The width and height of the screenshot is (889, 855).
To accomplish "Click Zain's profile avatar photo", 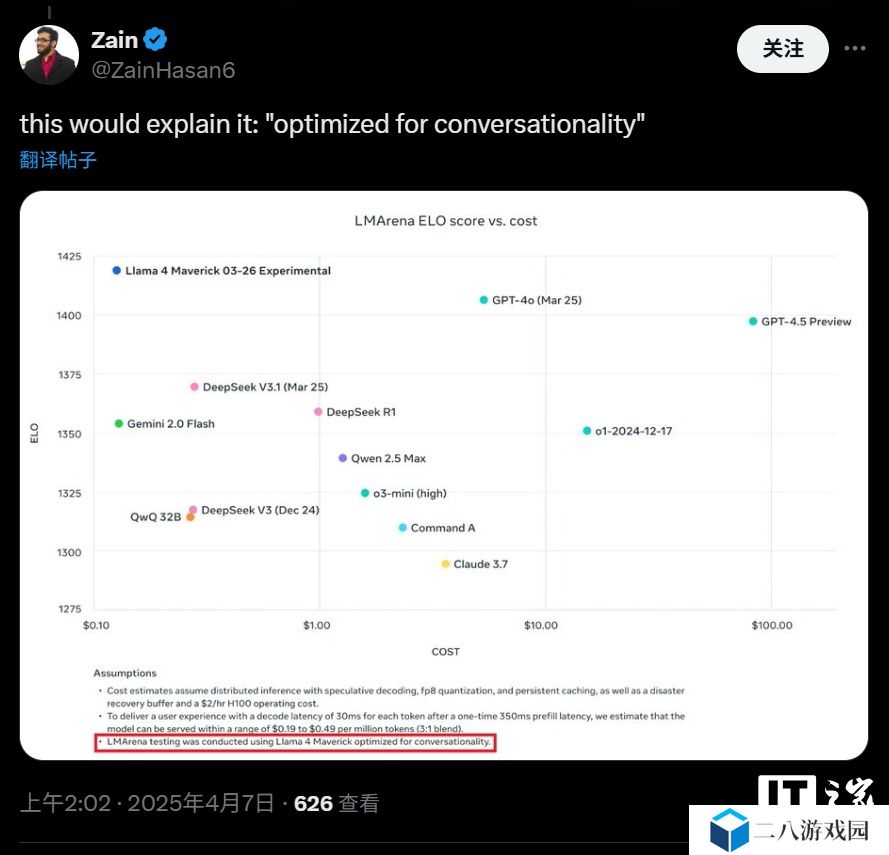I will pos(48,55).
